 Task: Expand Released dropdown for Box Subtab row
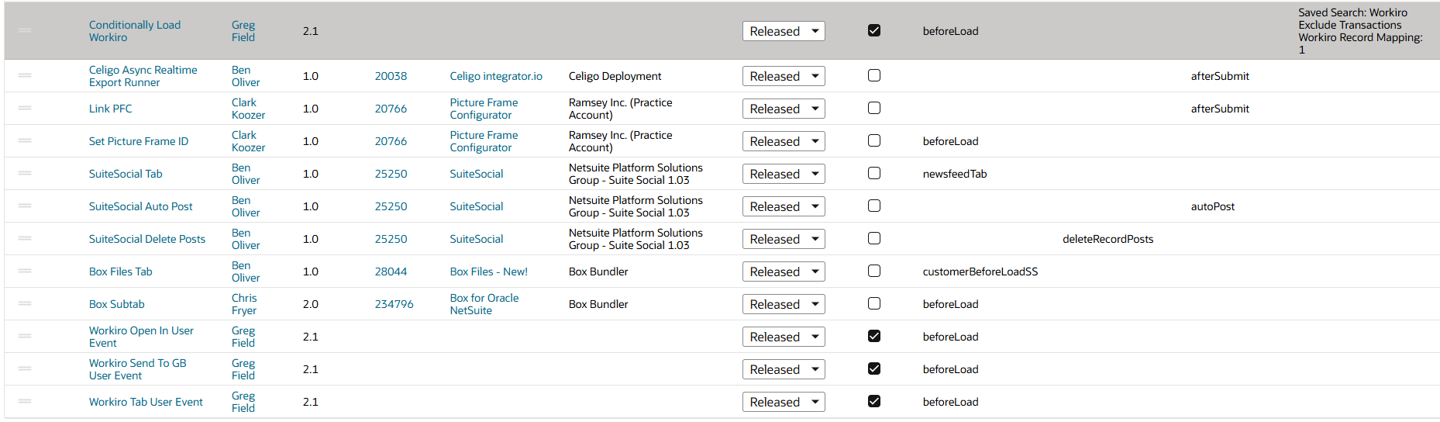coord(783,304)
